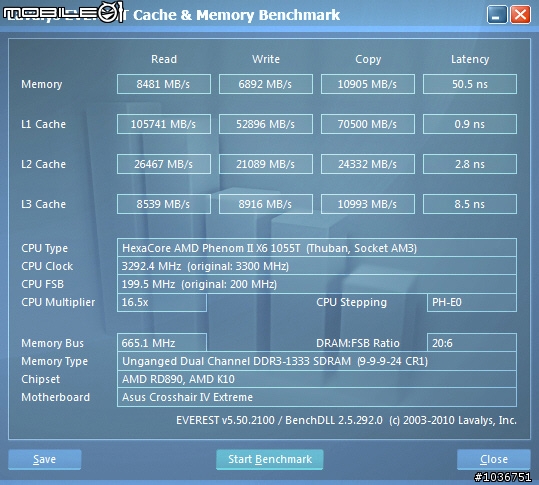Click the Memory Bus label
This screenshot has height=485, width=539.
coord(52,343)
